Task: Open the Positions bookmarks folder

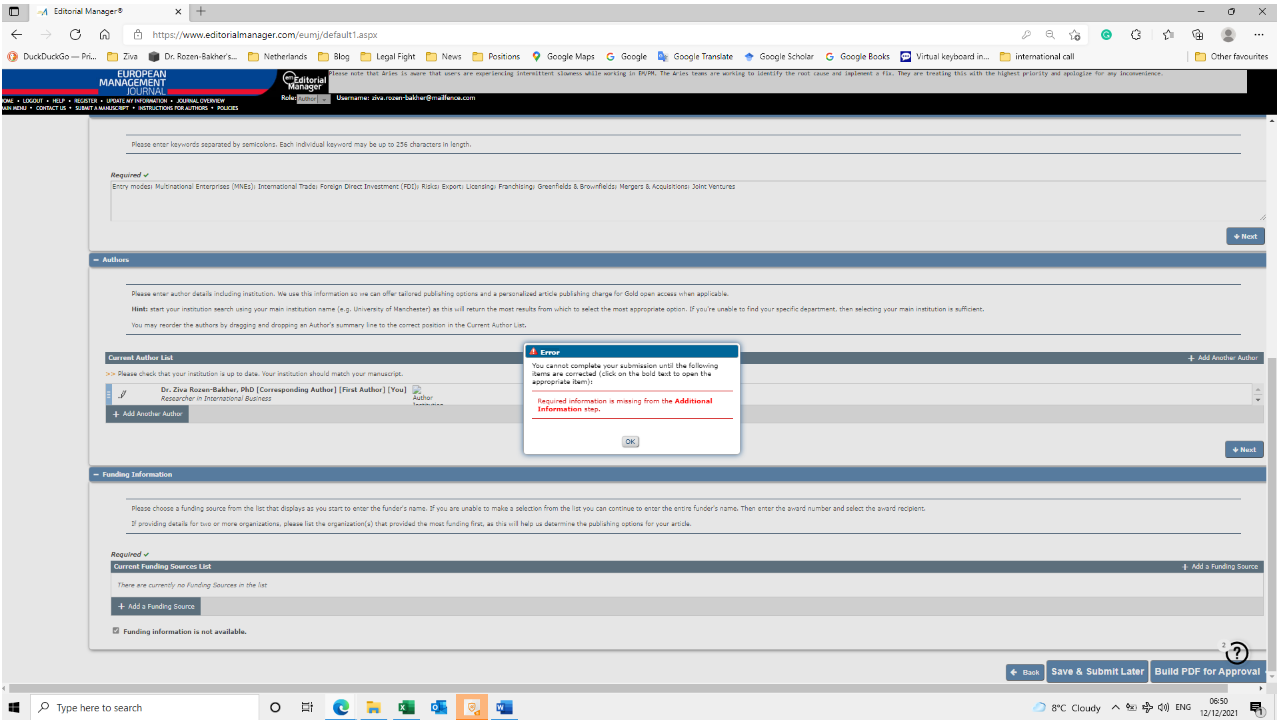Action: (496, 57)
